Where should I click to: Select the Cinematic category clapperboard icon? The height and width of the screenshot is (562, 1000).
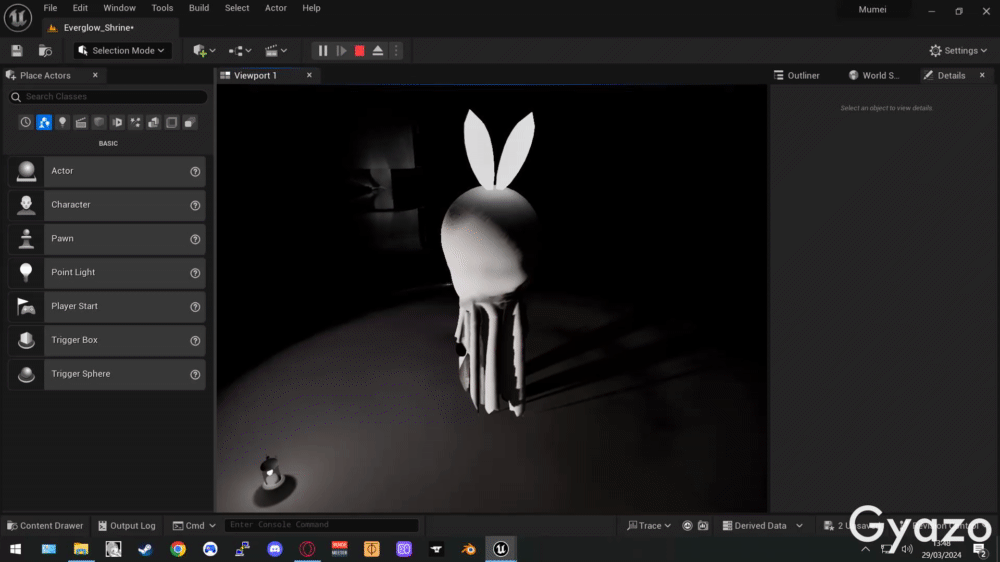[81, 122]
